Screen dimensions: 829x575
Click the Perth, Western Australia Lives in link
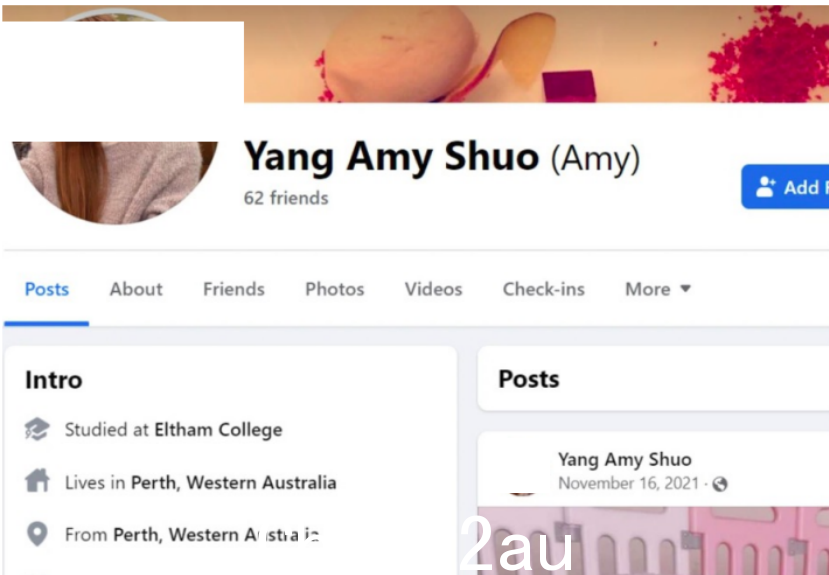[234, 483]
